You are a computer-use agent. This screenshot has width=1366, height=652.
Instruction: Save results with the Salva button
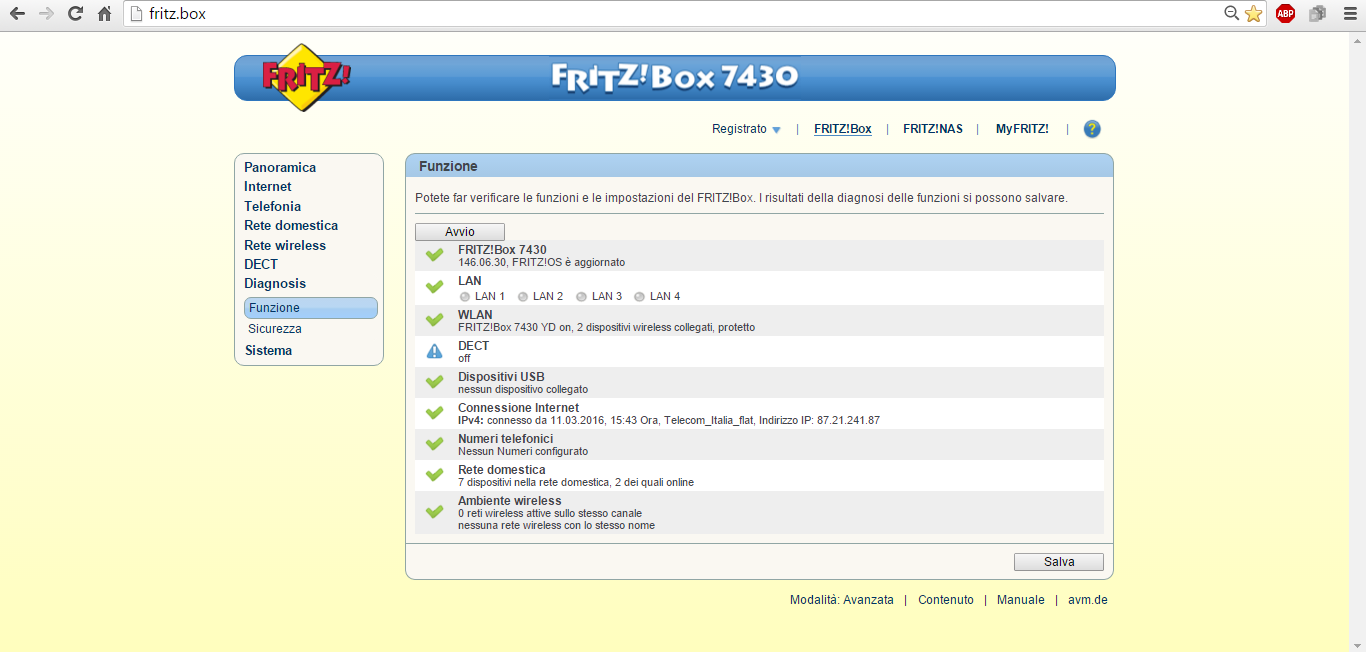click(1059, 562)
